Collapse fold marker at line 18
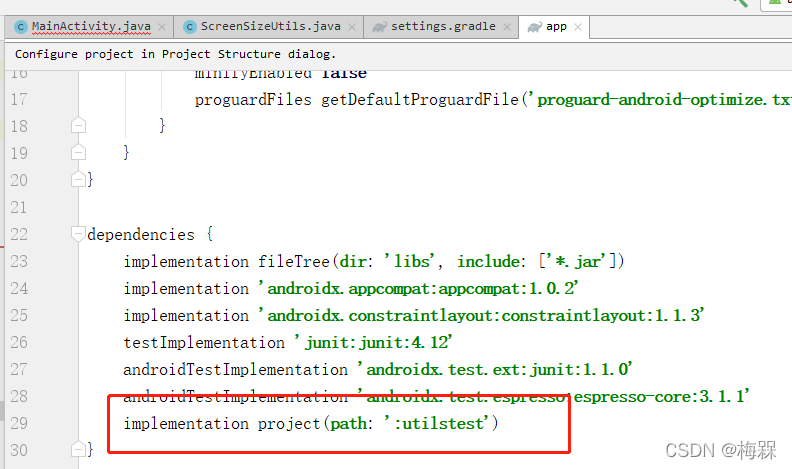 click(x=78, y=125)
